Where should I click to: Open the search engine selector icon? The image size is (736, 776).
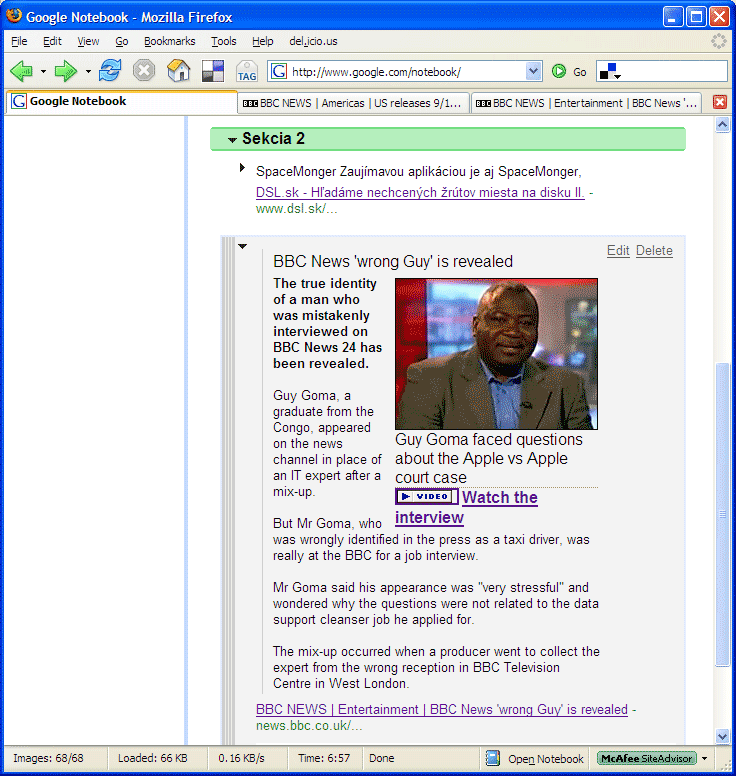coord(610,72)
